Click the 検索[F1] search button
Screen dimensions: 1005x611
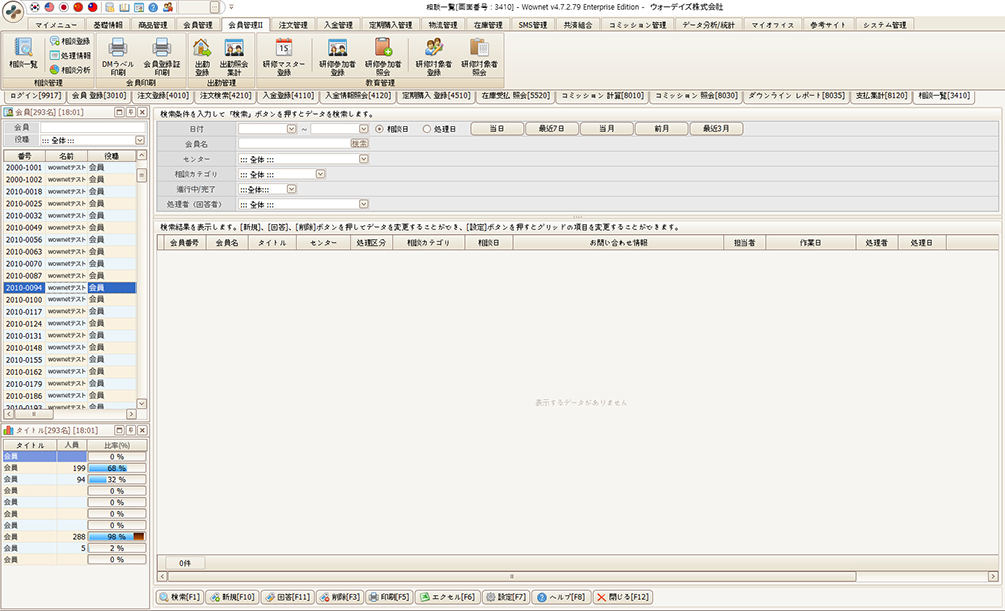coord(179,597)
